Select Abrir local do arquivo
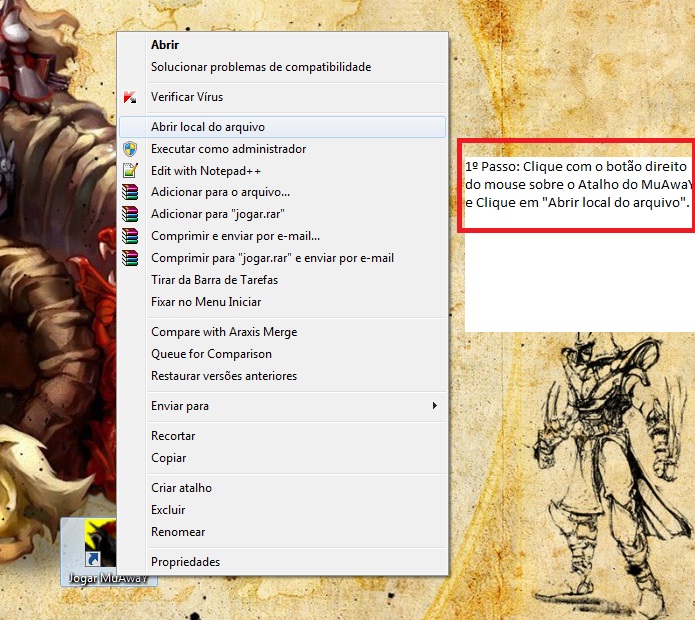The height and width of the screenshot is (620, 695). point(207,127)
